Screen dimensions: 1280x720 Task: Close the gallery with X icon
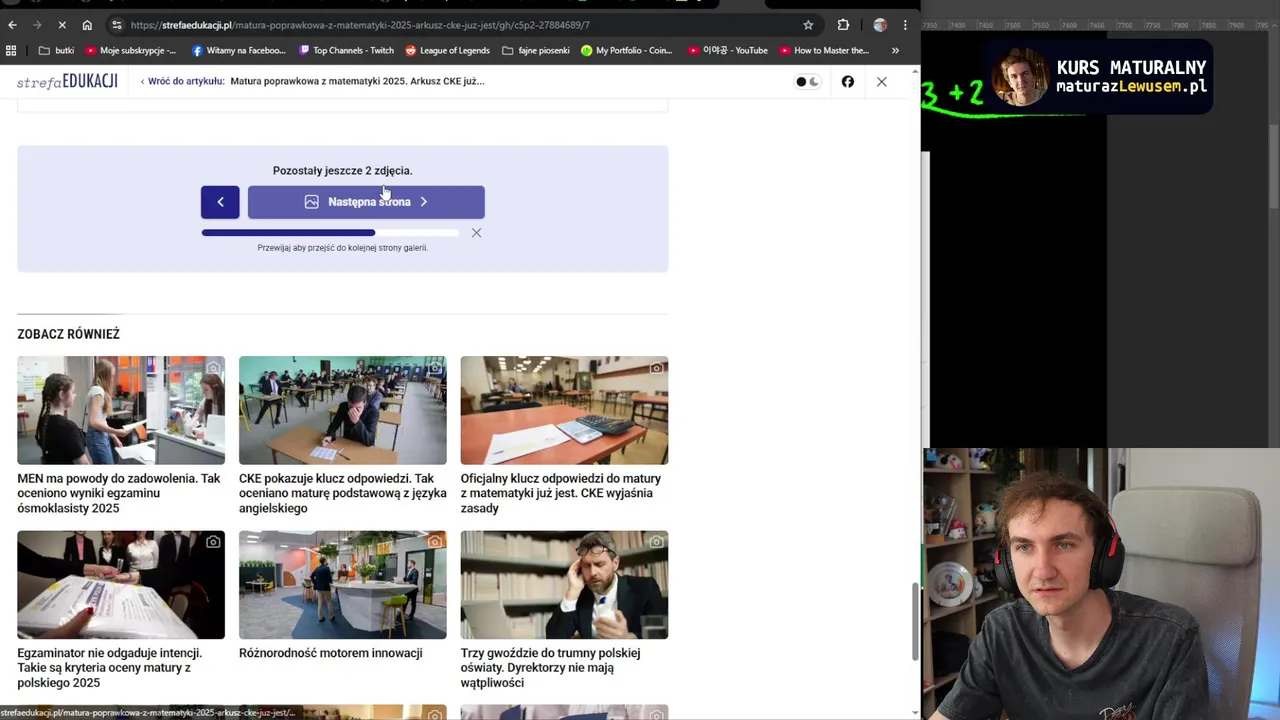pos(882,82)
